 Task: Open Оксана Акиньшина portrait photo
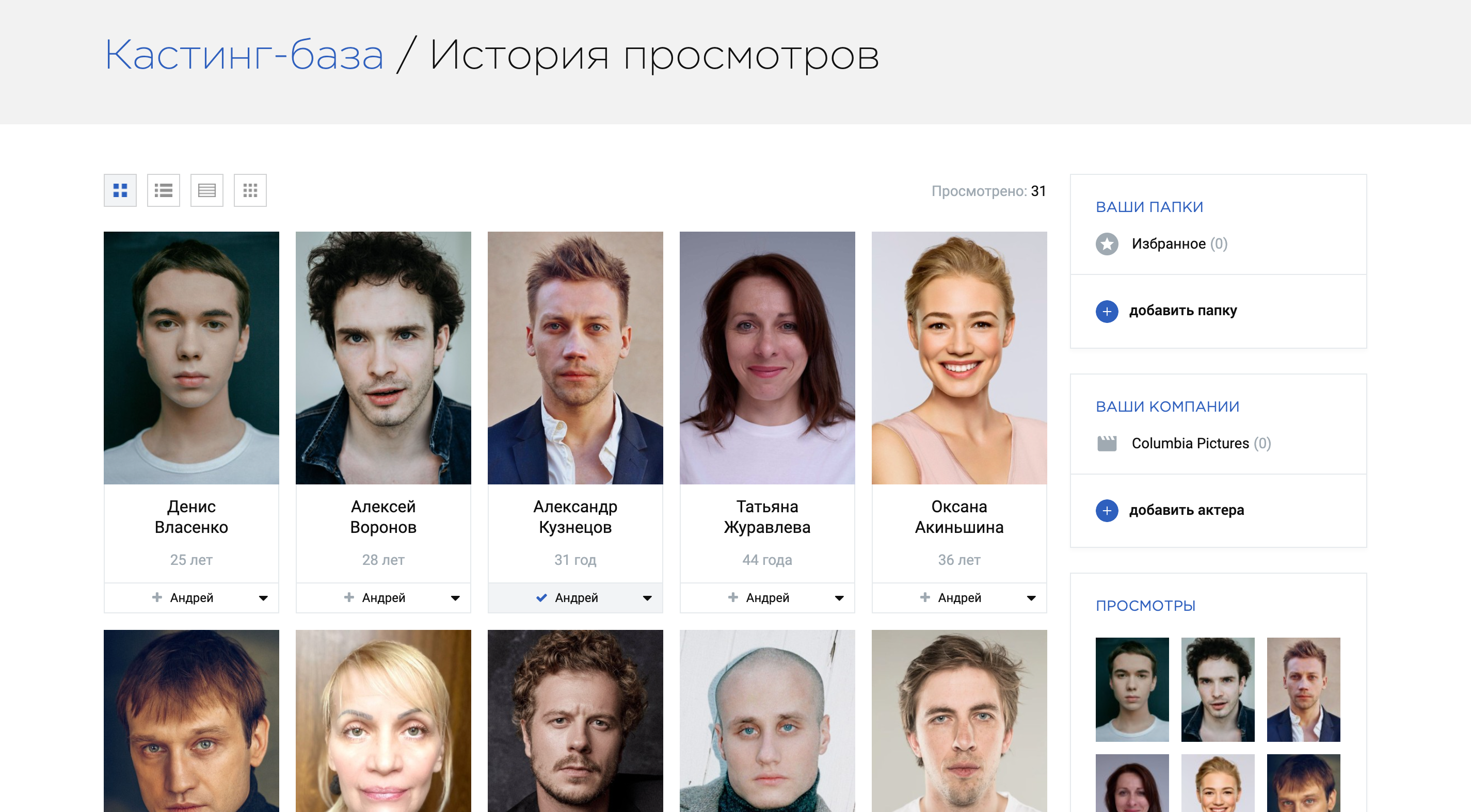(959, 358)
